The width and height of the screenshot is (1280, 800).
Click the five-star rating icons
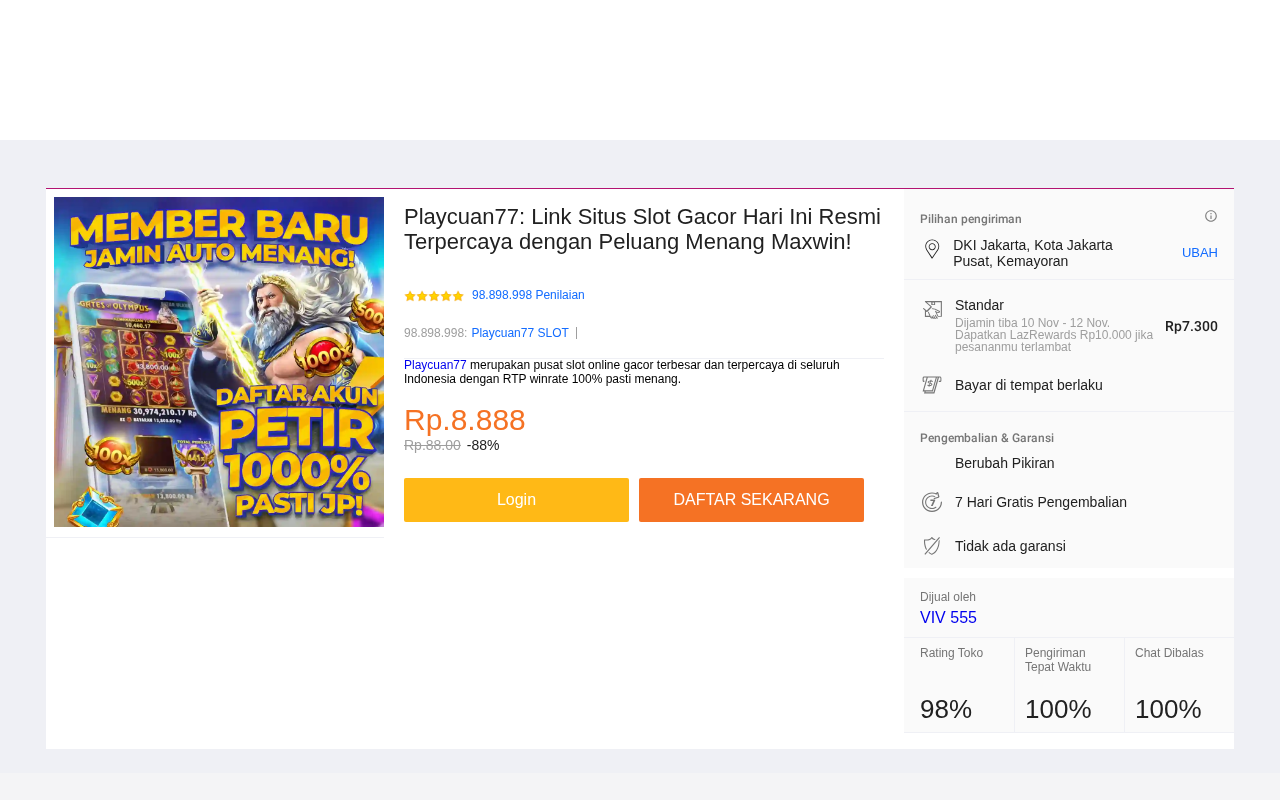(434, 296)
